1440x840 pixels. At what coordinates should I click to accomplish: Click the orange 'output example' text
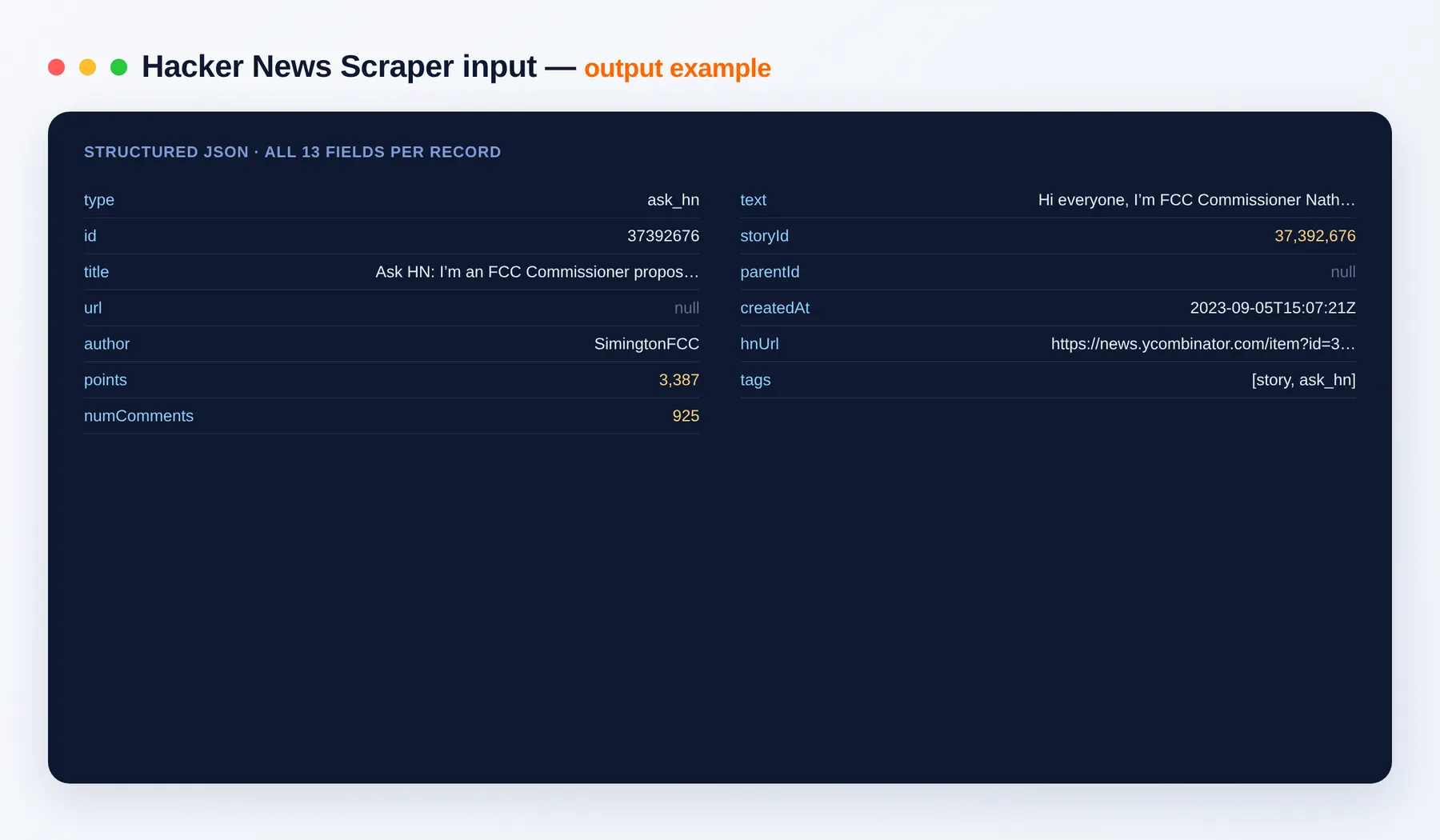(x=678, y=69)
